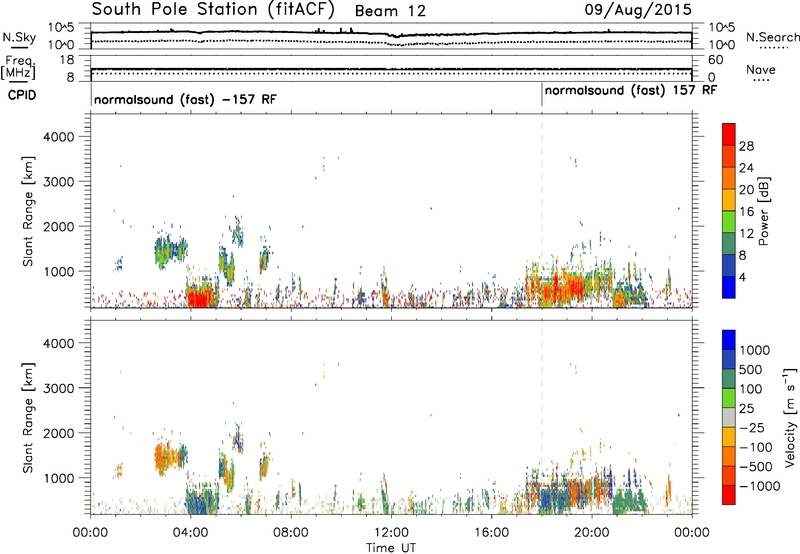The width and height of the screenshot is (800, 554).
Task: Click the "100" label on the velocity colorbar
Action: coord(751,389)
